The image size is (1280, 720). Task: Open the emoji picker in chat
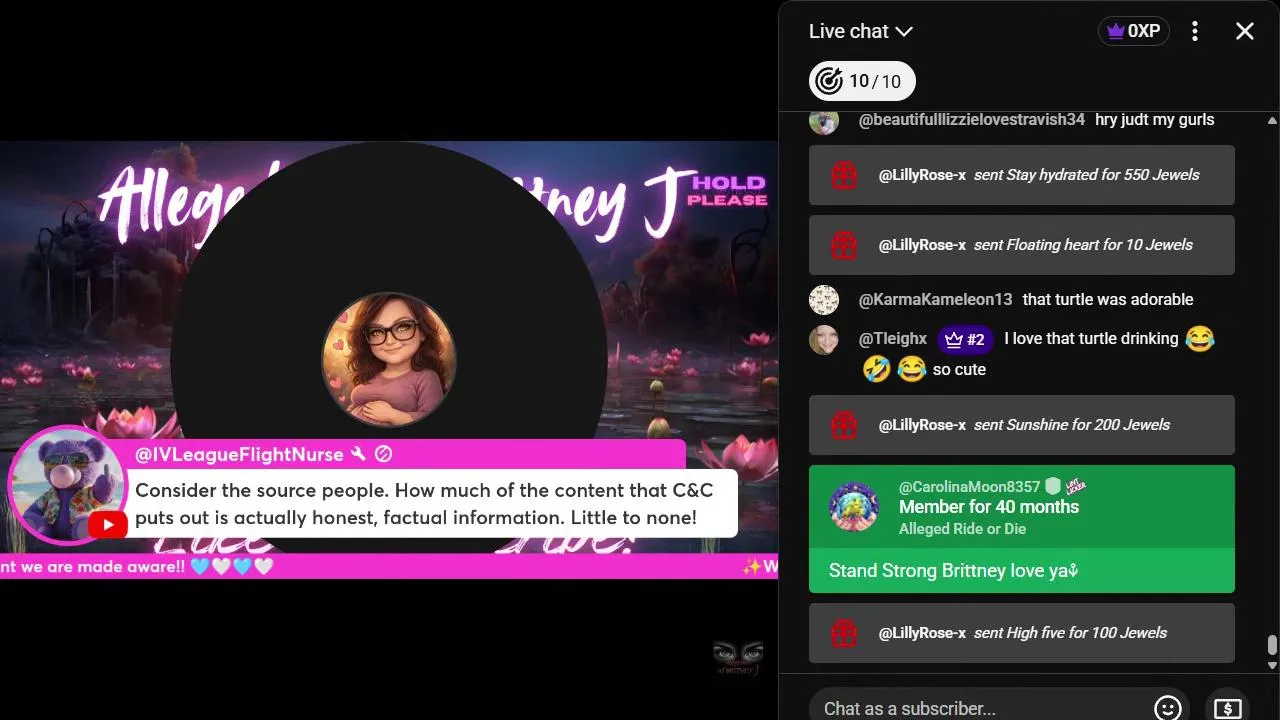pyautogui.click(x=1167, y=708)
